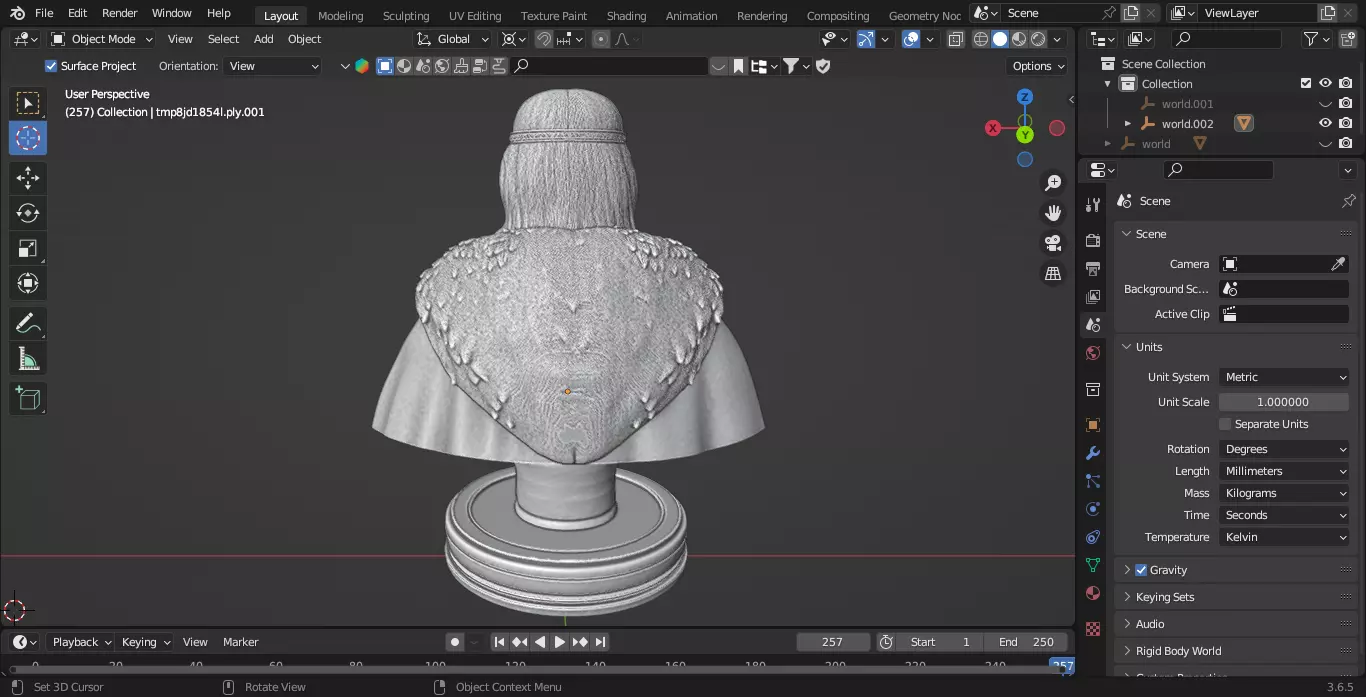Screen dimensions: 1366x697
Task: Open the Unit System Metric dropdown
Action: (1284, 377)
